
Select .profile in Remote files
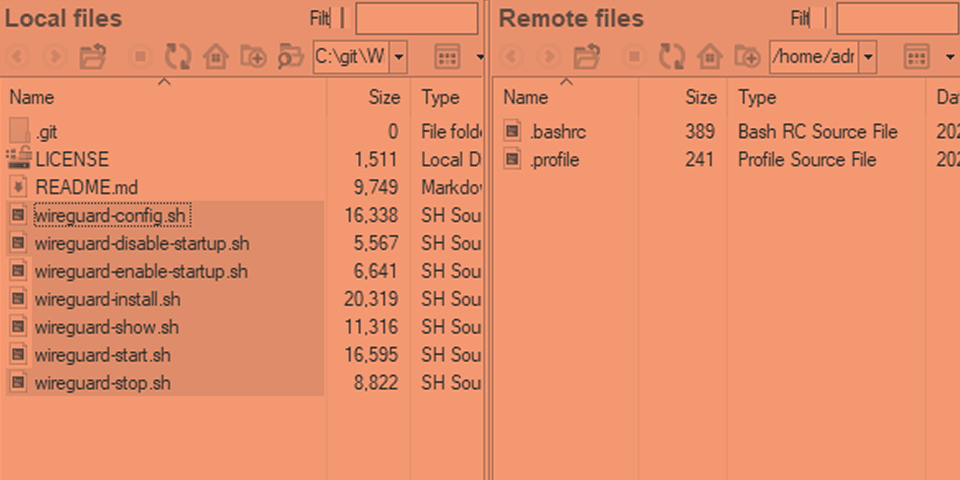pyautogui.click(x=555, y=160)
